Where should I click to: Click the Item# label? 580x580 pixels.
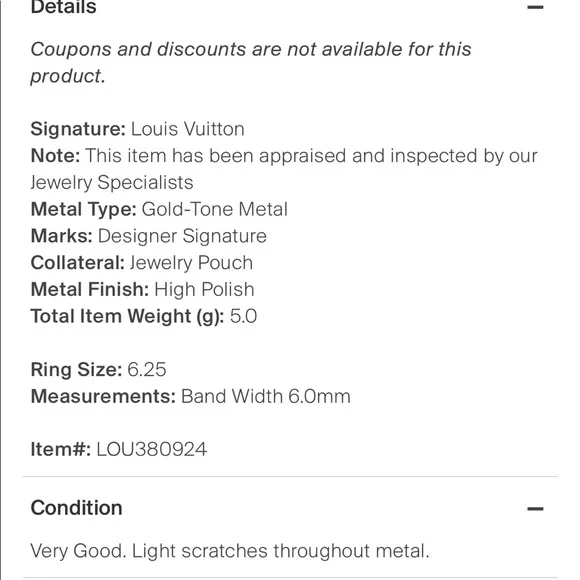point(61,449)
